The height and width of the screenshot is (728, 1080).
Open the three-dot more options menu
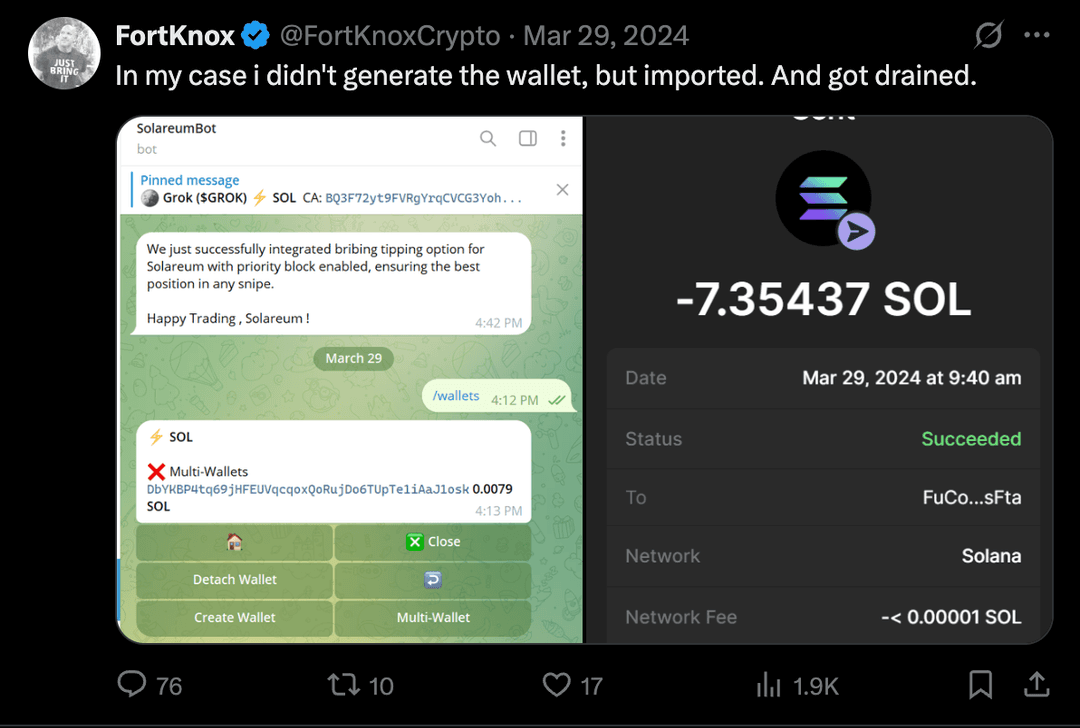(1037, 36)
